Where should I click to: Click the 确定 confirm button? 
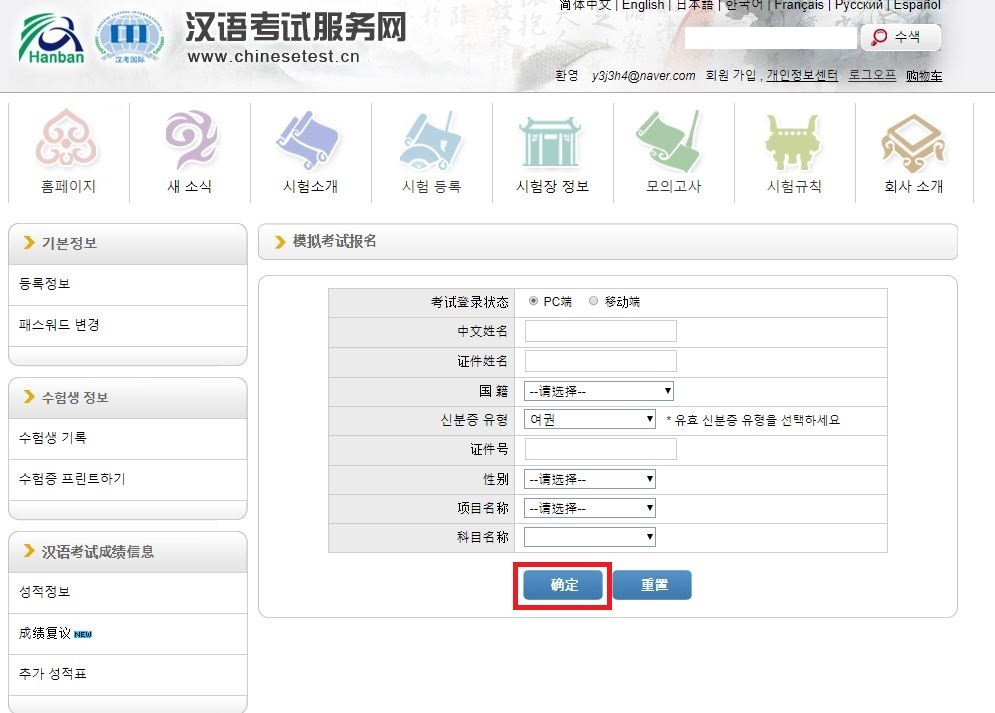tap(564, 585)
